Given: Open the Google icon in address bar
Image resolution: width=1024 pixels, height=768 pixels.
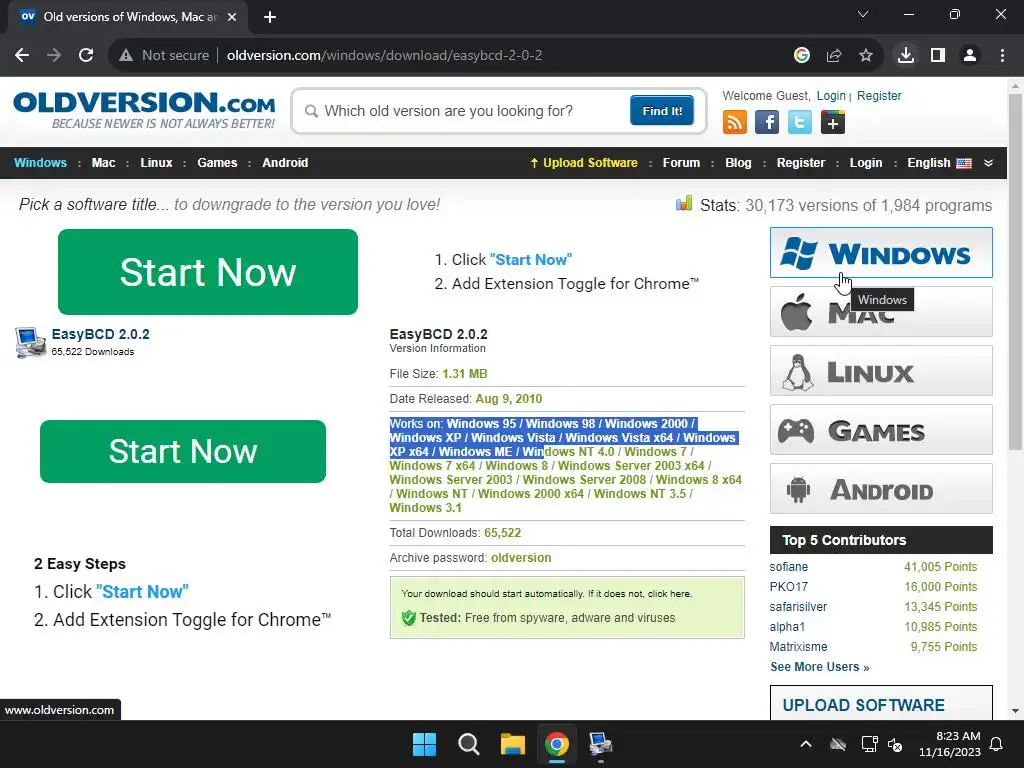Looking at the screenshot, I should pyautogui.click(x=802, y=56).
